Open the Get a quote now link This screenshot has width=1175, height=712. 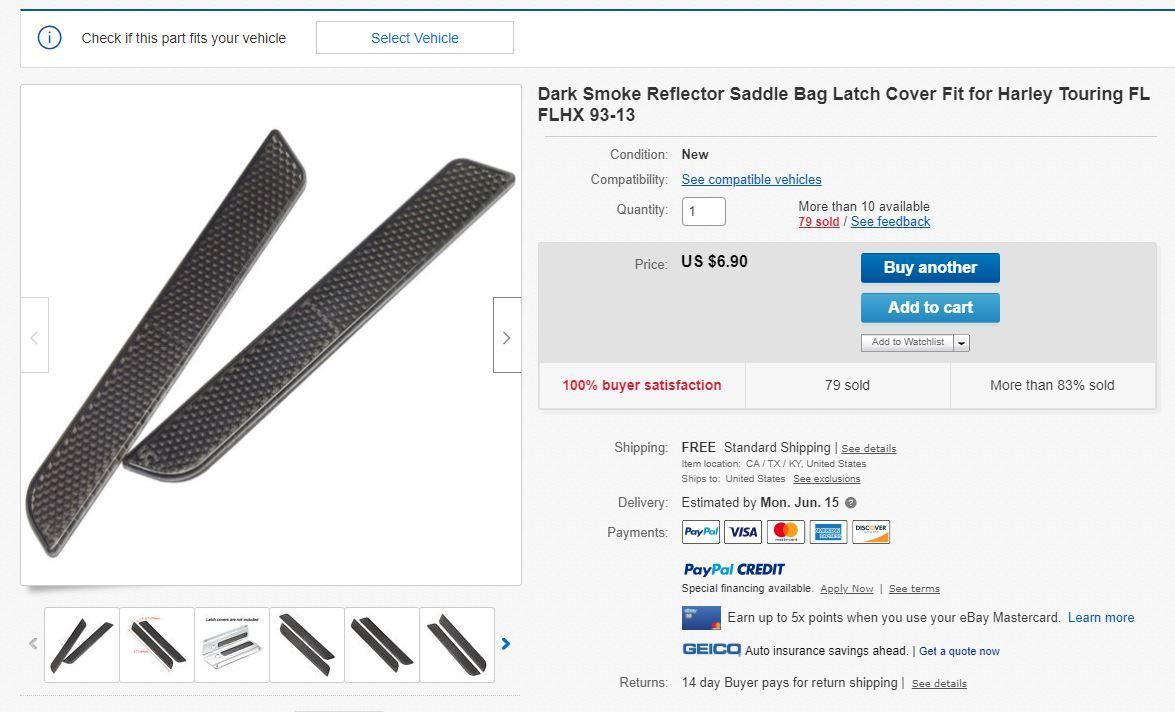click(x=959, y=651)
